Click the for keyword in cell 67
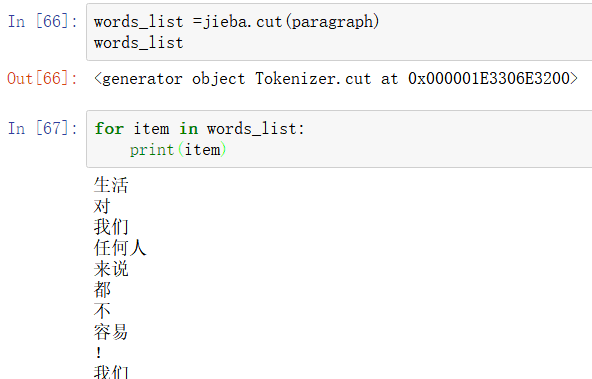The height and width of the screenshot is (379, 592). point(109,128)
